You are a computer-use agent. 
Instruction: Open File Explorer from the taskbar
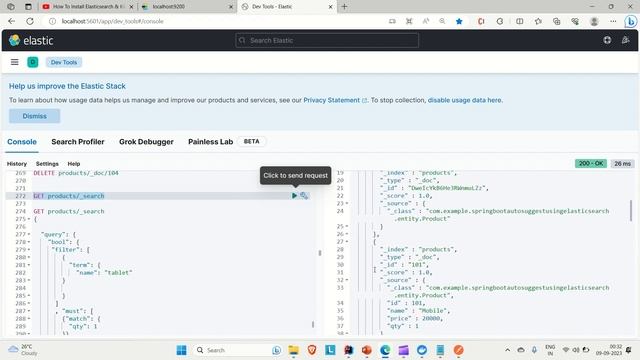[x=293, y=350]
